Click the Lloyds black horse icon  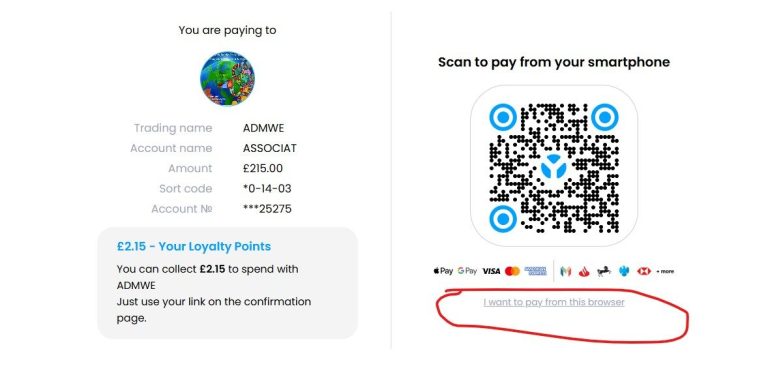(x=604, y=271)
